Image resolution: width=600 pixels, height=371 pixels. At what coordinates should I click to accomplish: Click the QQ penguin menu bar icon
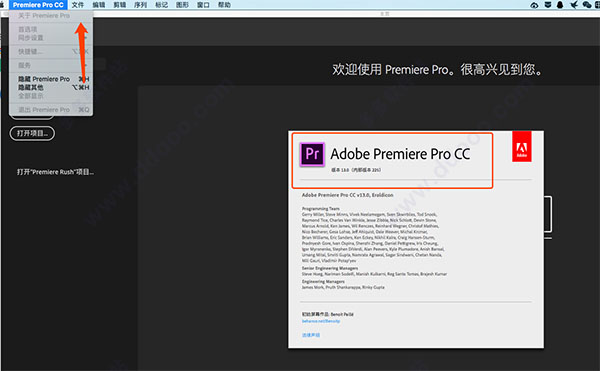pos(560,5)
